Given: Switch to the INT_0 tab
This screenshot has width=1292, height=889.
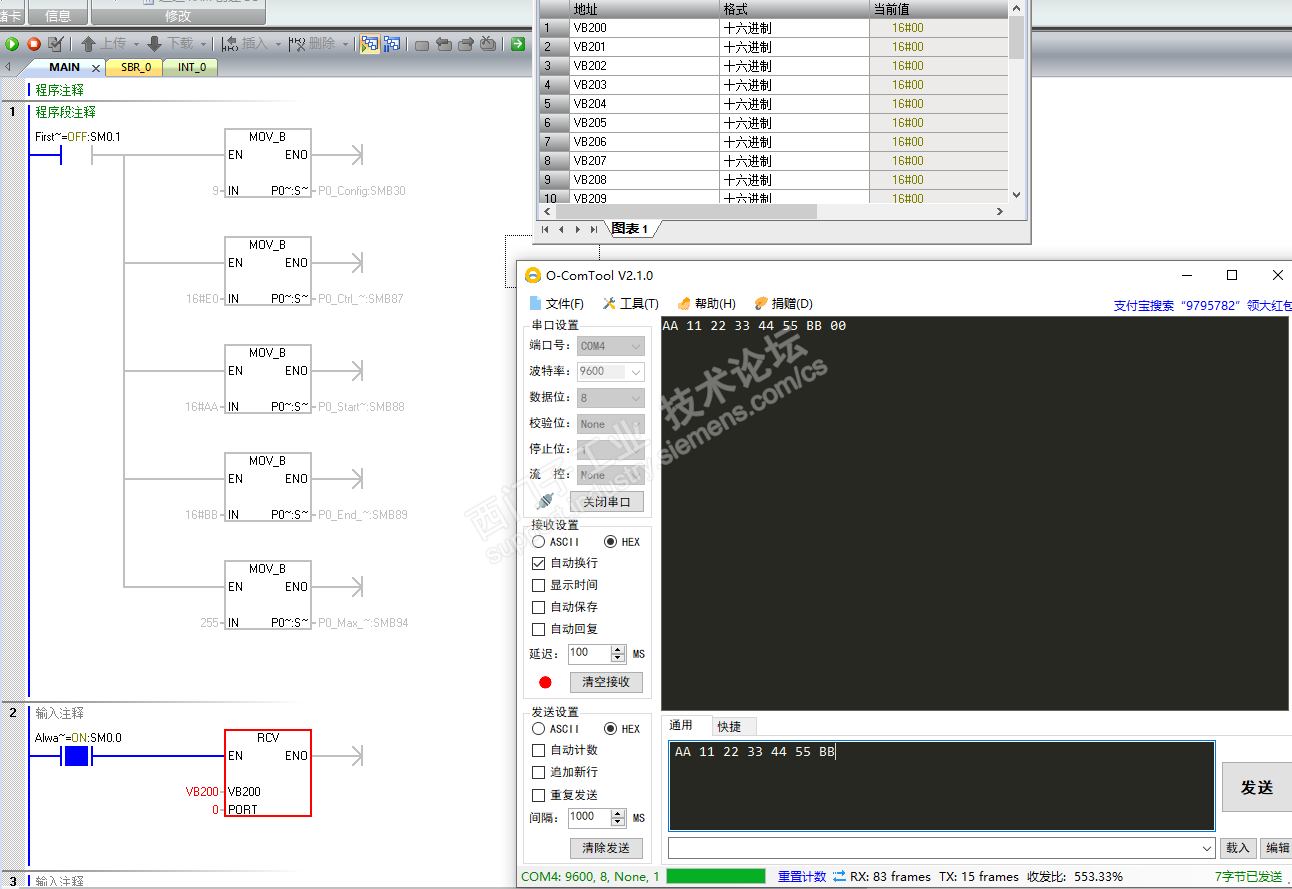Looking at the screenshot, I should tap(192, 68).
